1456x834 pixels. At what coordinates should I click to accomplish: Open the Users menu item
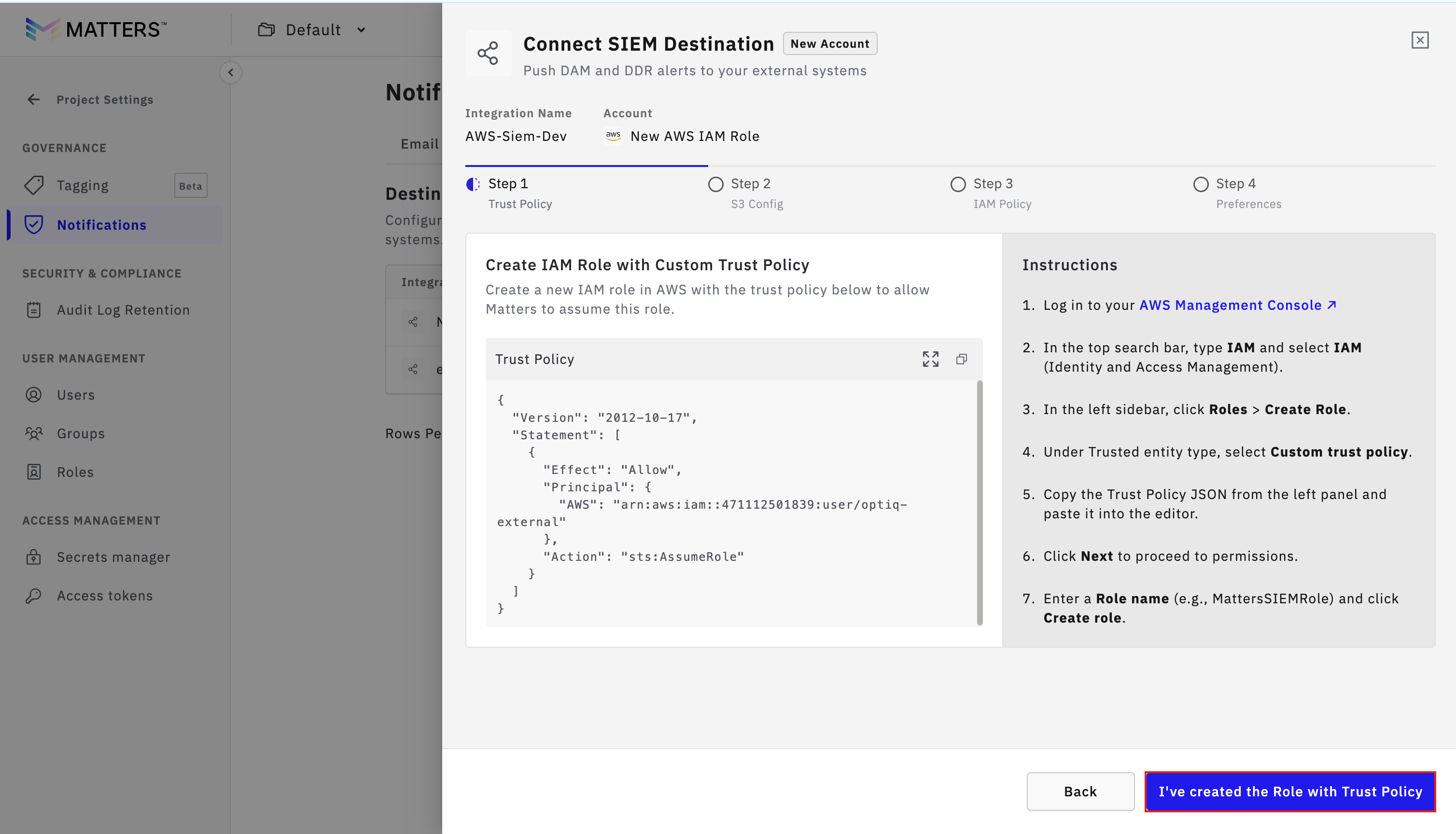76,395
